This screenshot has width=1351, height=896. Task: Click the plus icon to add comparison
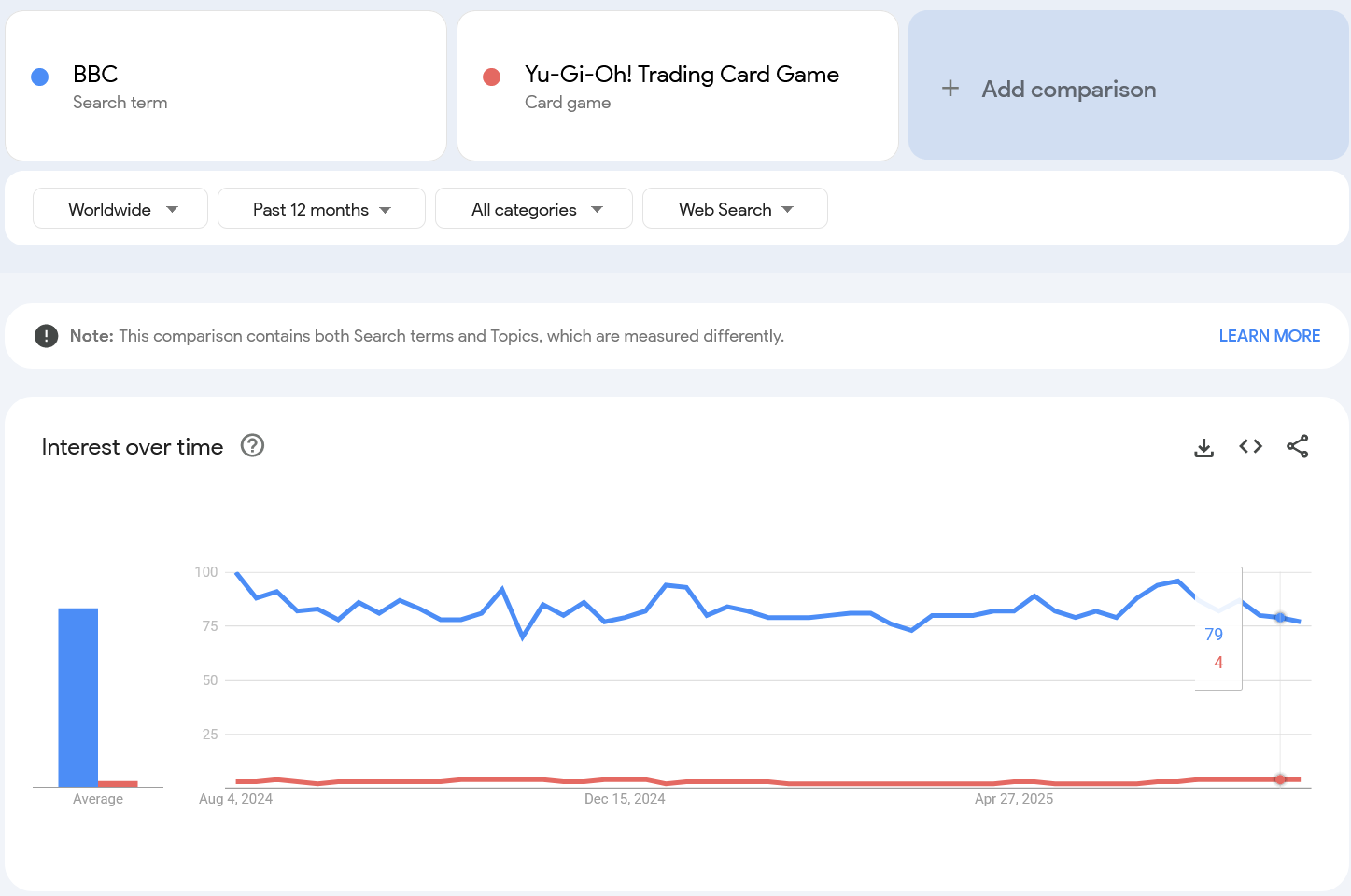[x=950, y=89]
